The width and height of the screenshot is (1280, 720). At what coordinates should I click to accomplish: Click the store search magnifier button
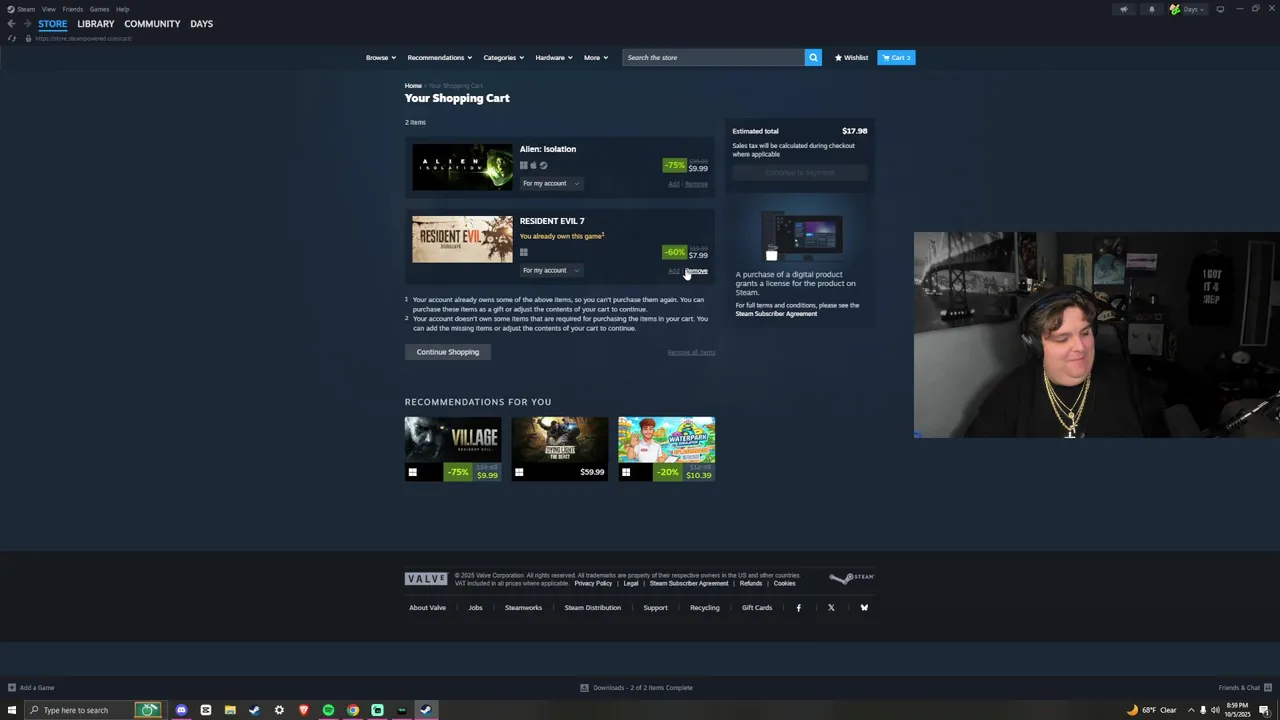click(813, 57)
